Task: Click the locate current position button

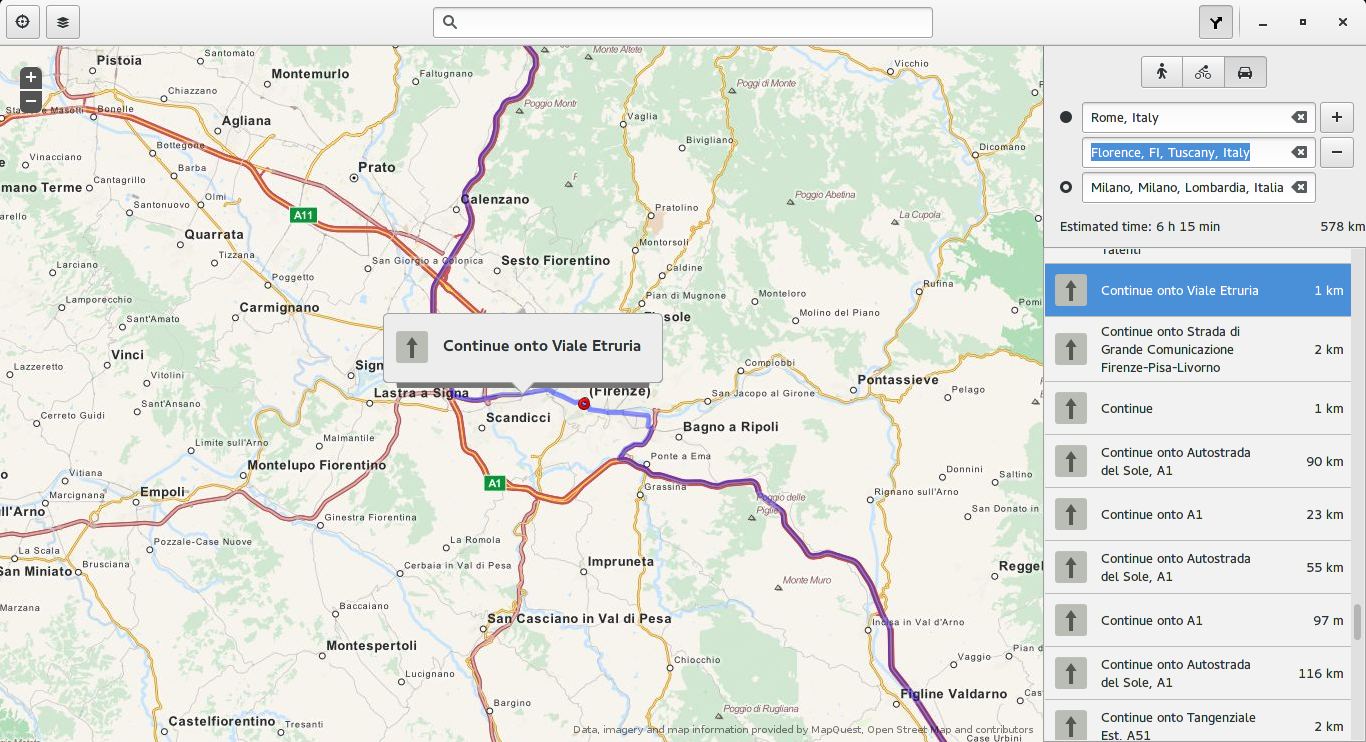Action: tap(22, 22)
